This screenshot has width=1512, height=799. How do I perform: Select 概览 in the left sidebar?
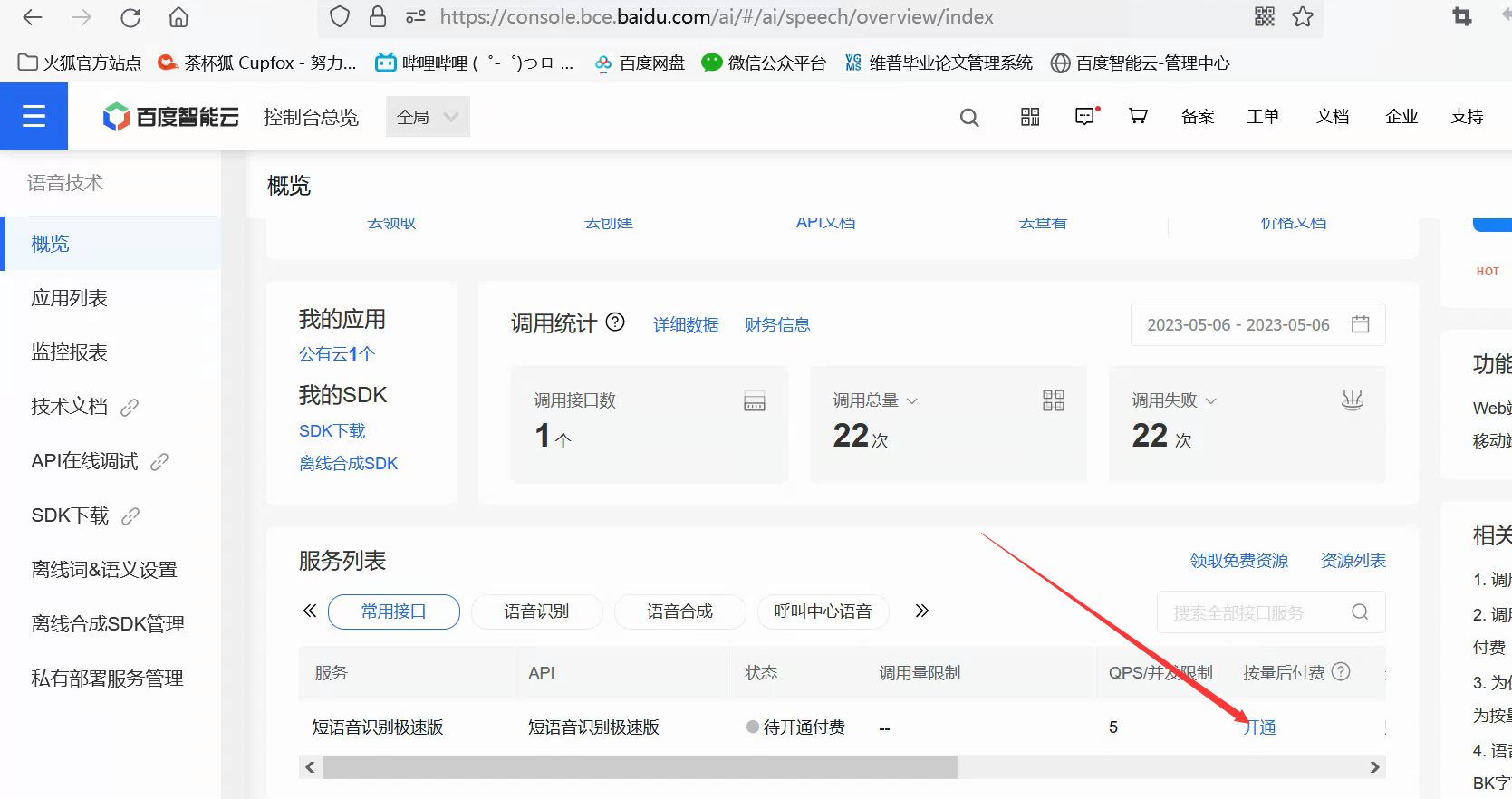click(111, 244)
